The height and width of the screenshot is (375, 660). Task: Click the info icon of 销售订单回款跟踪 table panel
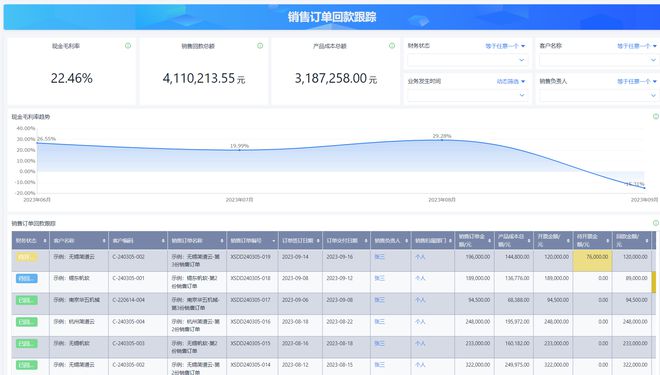[656, 223]
